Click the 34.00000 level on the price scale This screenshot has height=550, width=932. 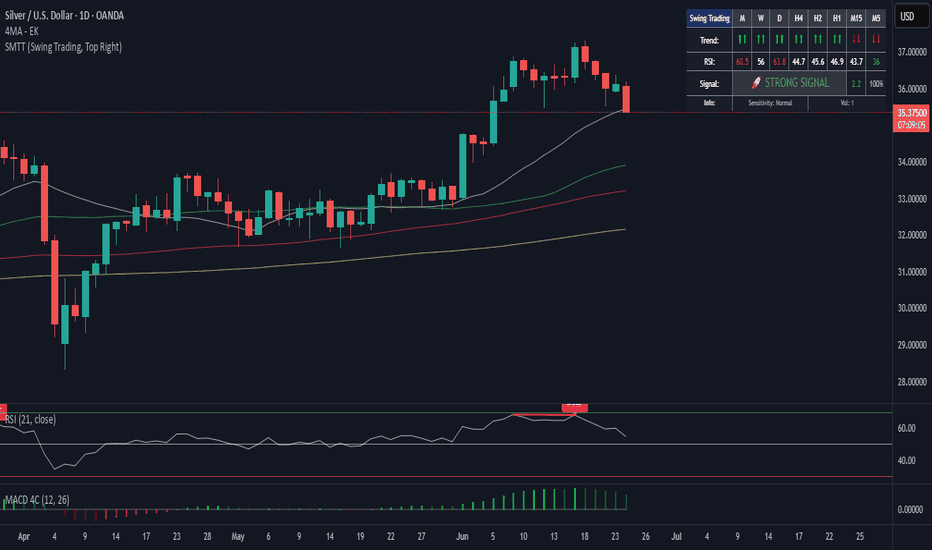tap(912, 162)
